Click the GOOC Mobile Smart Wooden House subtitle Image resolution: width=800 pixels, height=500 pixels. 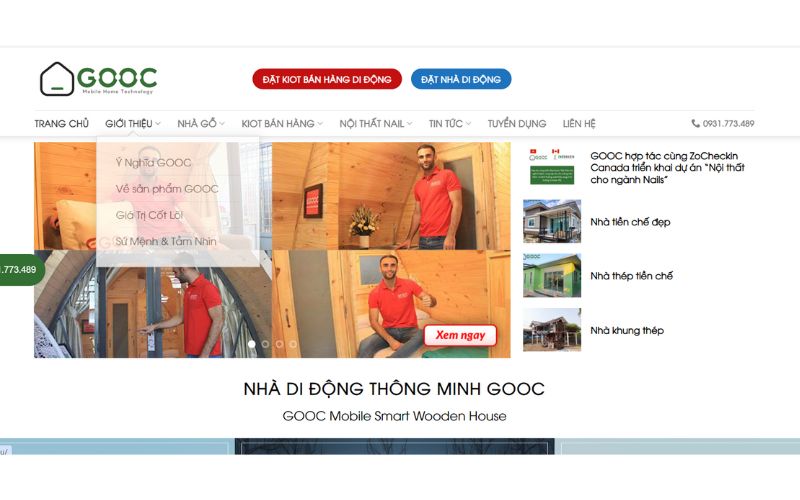[394, 416]
